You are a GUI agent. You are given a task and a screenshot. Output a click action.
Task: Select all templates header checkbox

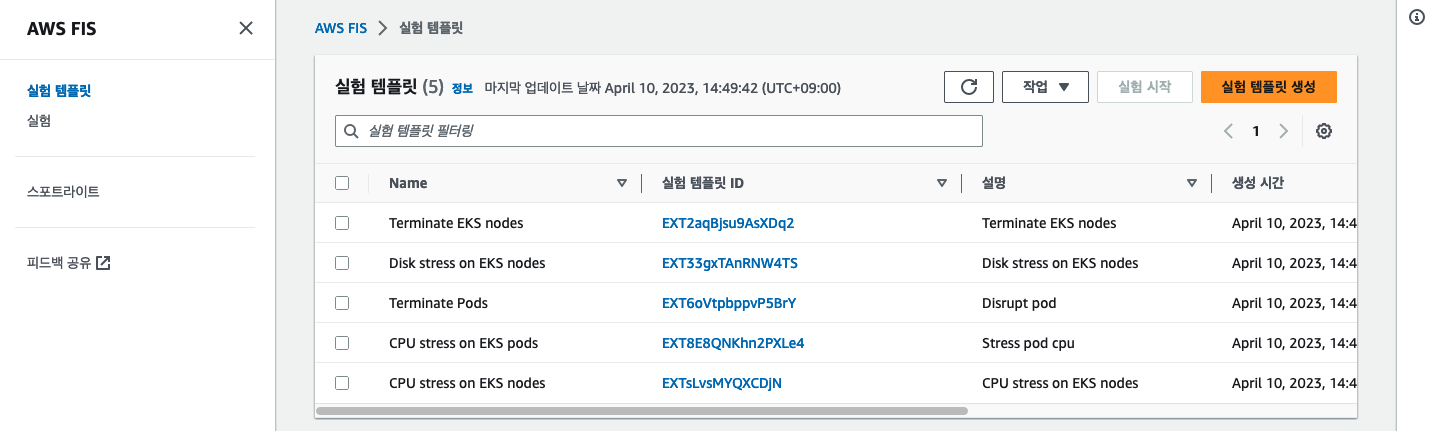pyautogui.click(x=342, y=183)
